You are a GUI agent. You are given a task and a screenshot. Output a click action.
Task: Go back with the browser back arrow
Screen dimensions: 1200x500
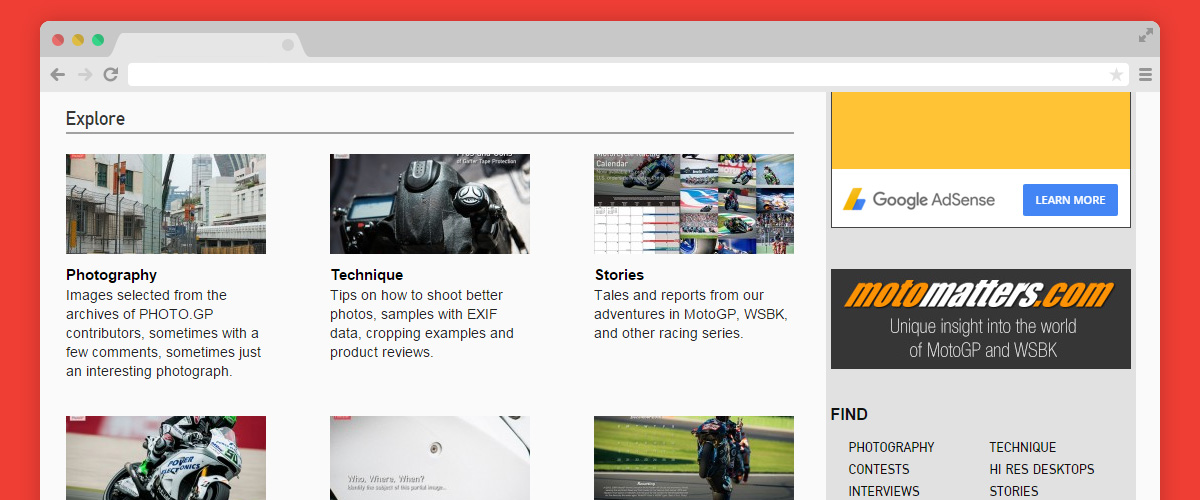(x=58, y=74)
